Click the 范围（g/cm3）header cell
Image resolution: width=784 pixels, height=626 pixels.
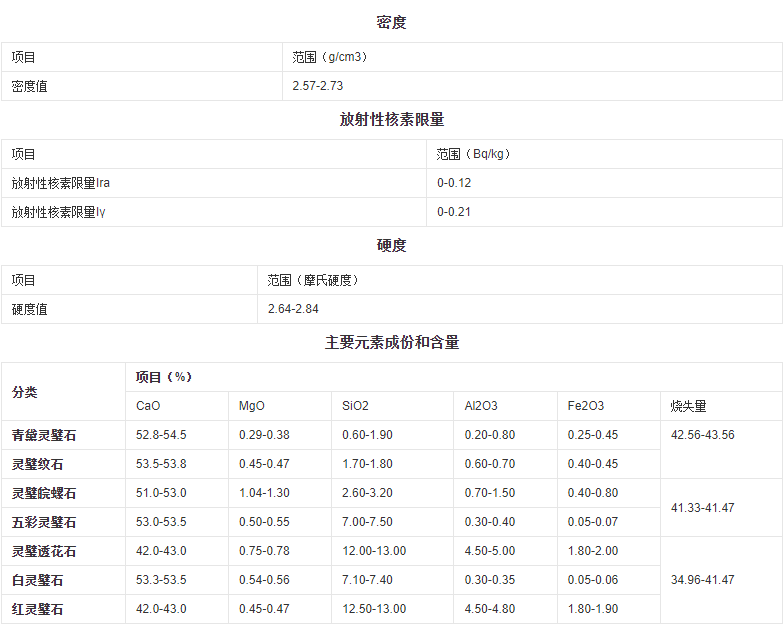click(x=330, y=57)
